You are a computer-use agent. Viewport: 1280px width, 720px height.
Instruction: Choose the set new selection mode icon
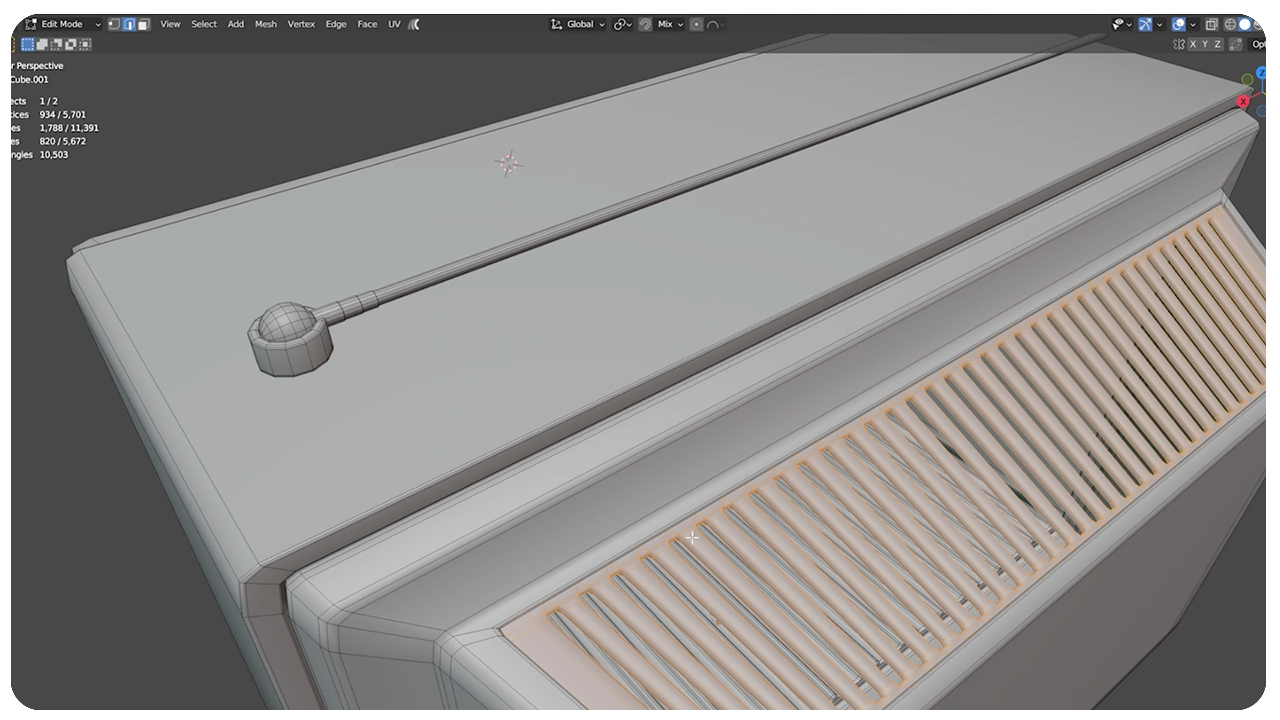28,44
